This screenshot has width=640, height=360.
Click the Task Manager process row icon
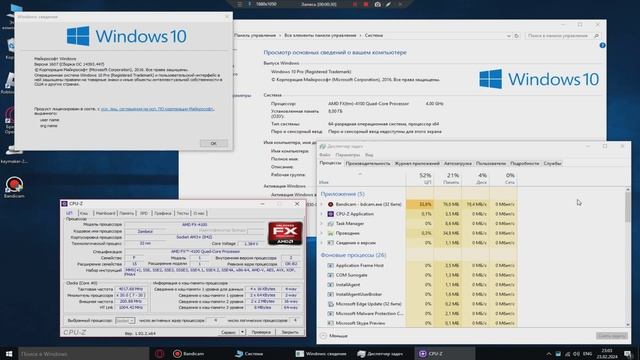pyautogui.click(x=331, y=224)
